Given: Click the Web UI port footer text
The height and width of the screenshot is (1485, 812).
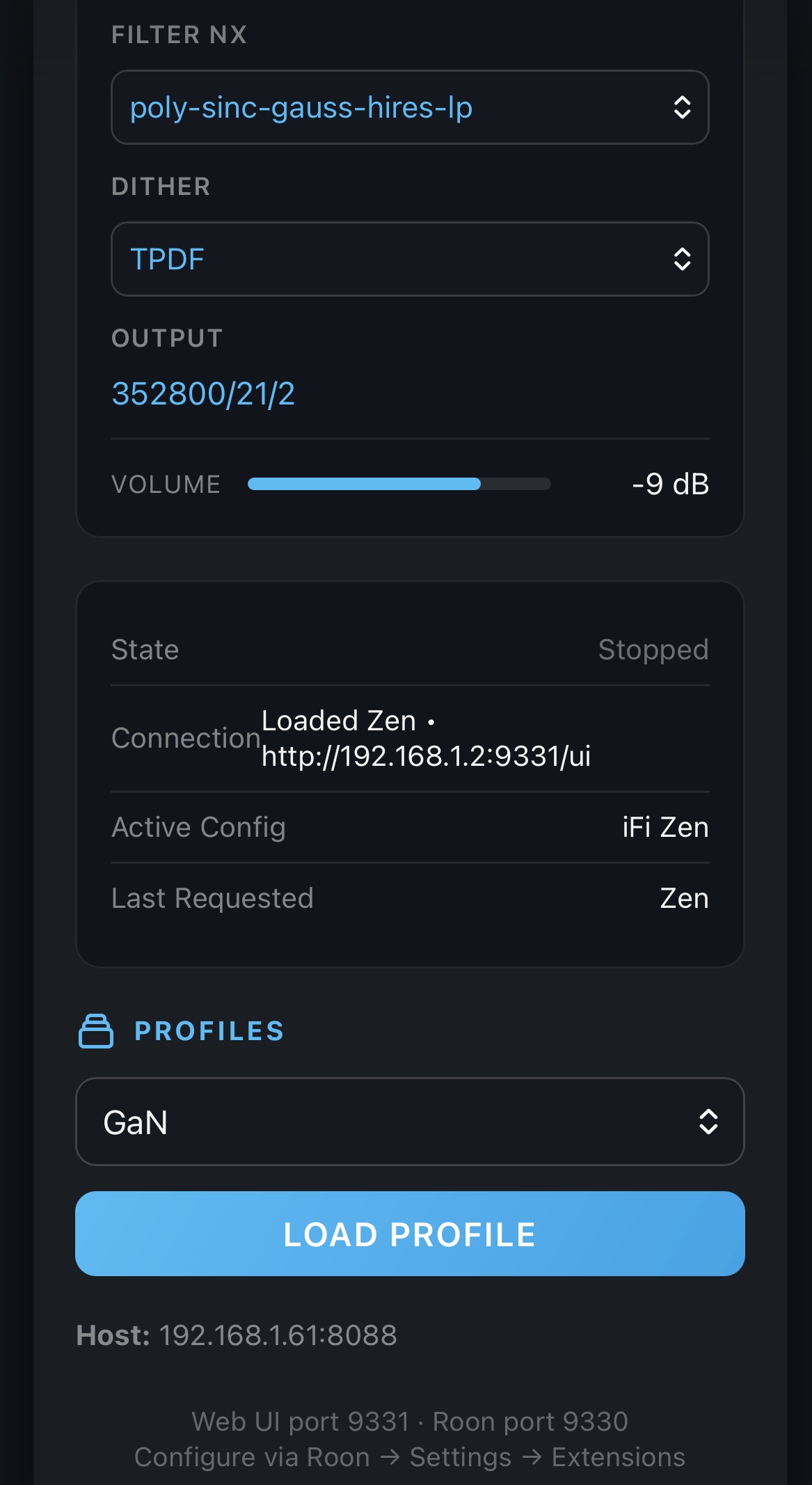Looking at the screenshot, I should coord(409,1422).
